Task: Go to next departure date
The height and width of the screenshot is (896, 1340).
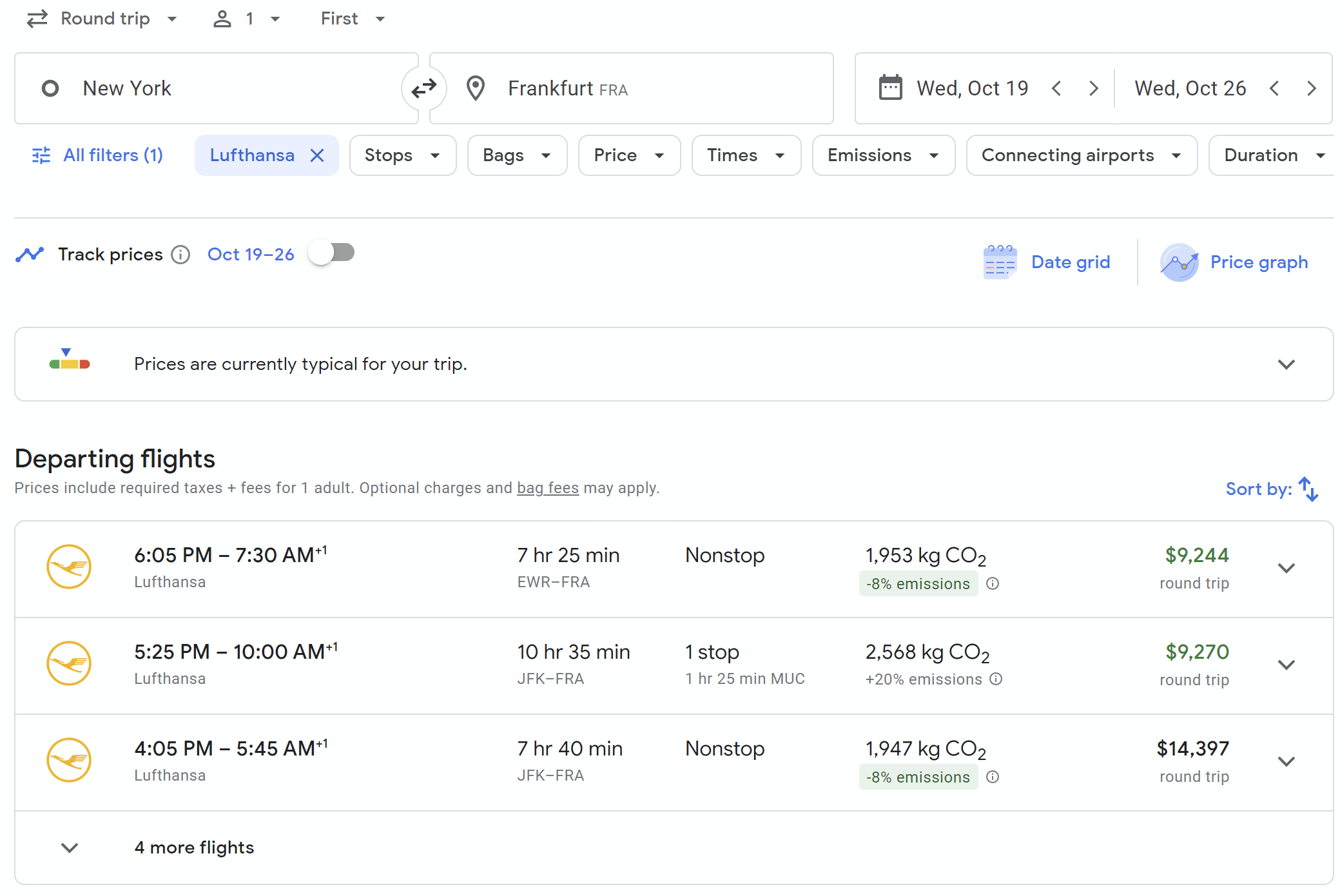Action: point(1093,88)
